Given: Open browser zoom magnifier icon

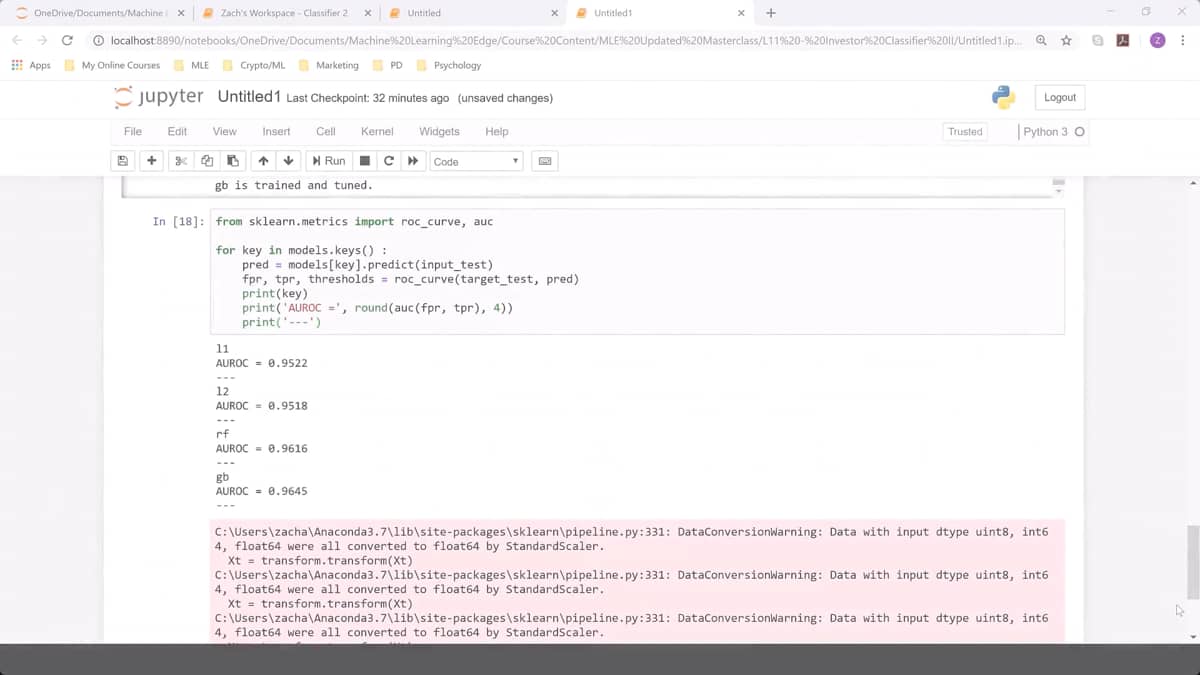Looking at the screenshot, I should tap(1042, 40).
